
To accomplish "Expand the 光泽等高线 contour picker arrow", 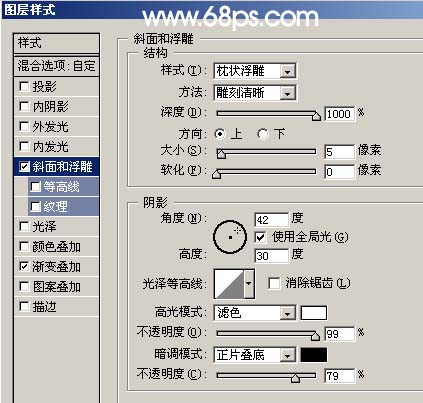I will (x=249, y=284).
